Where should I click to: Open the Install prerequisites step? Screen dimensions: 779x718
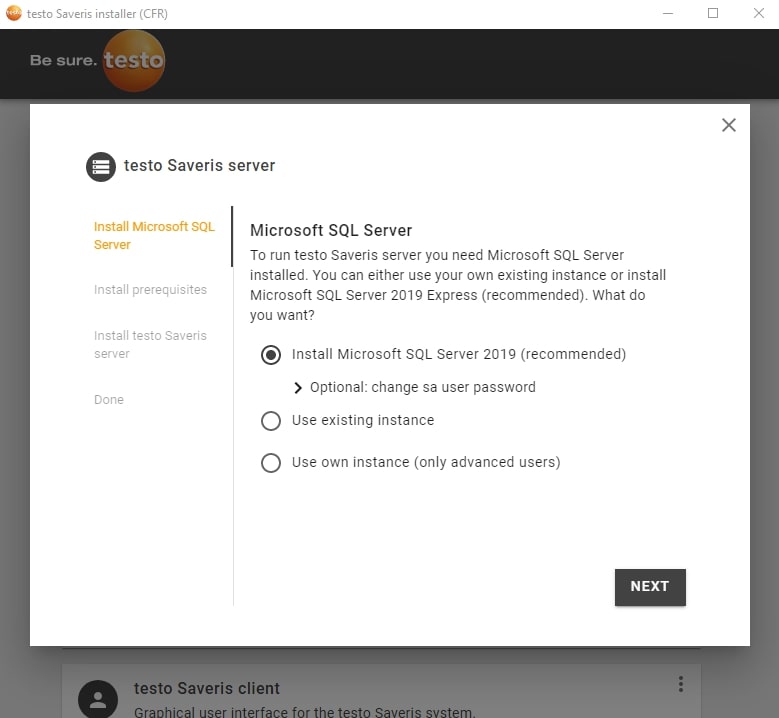pyautogui.click(x=150, y=290)
